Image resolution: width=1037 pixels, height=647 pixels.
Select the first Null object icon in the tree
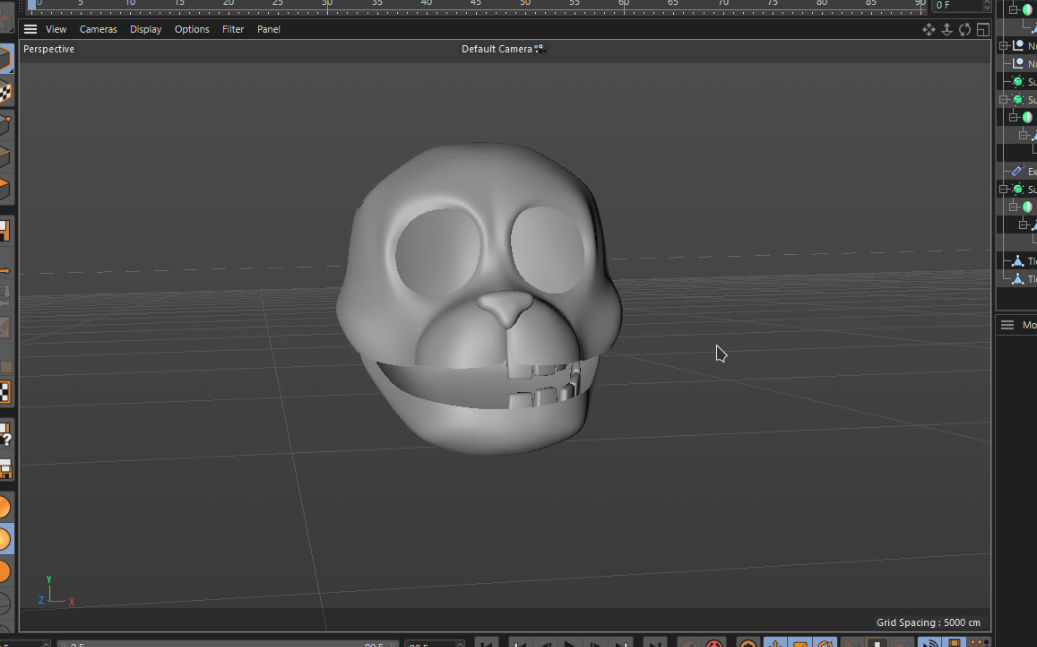coord(1018,46)
